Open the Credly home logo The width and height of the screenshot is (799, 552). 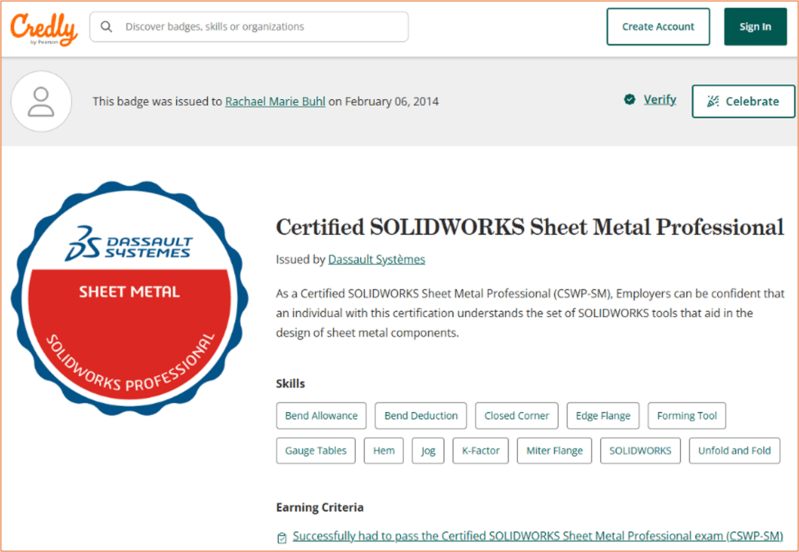(x=44, y=29)
